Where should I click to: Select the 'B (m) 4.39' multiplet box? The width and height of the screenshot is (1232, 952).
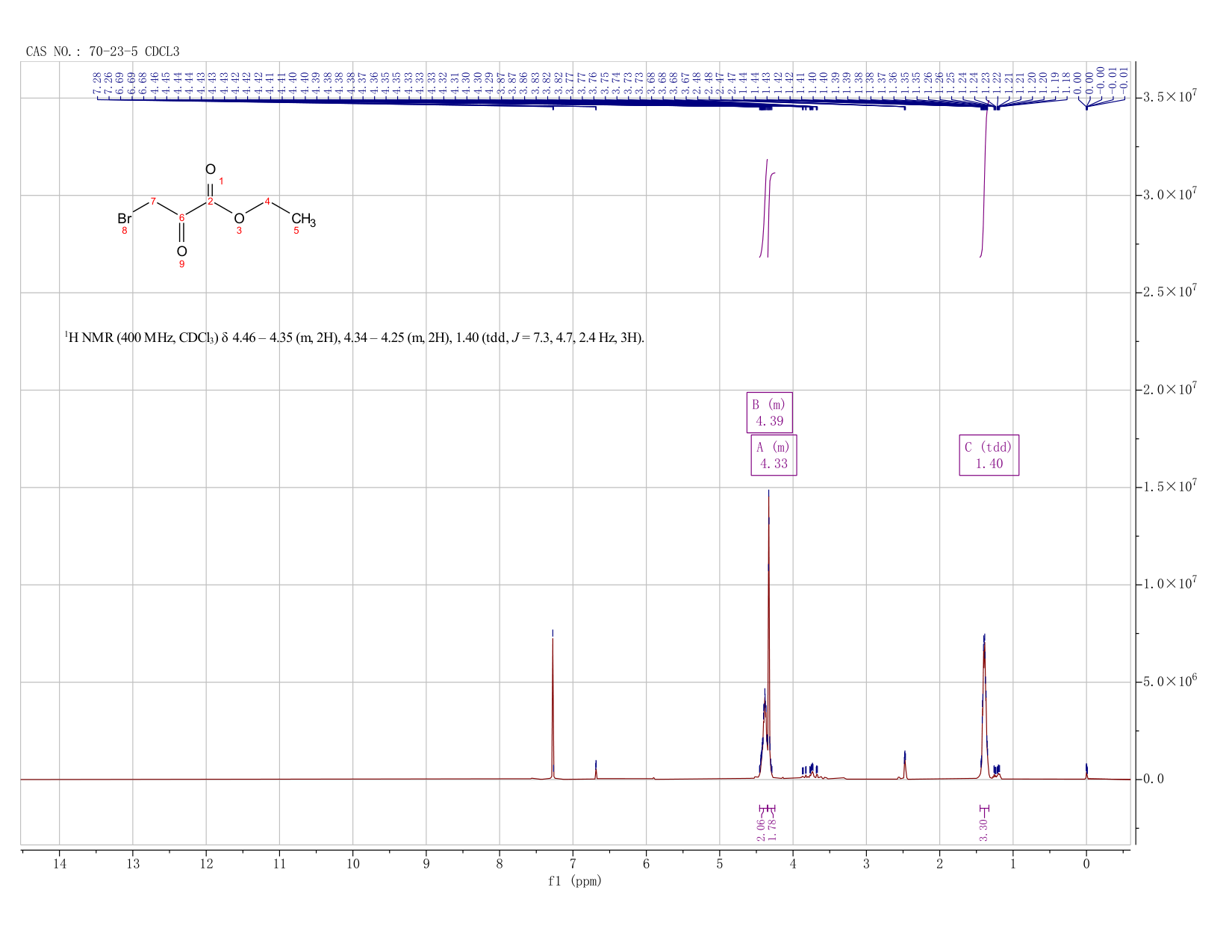click(x=770, y=413)
